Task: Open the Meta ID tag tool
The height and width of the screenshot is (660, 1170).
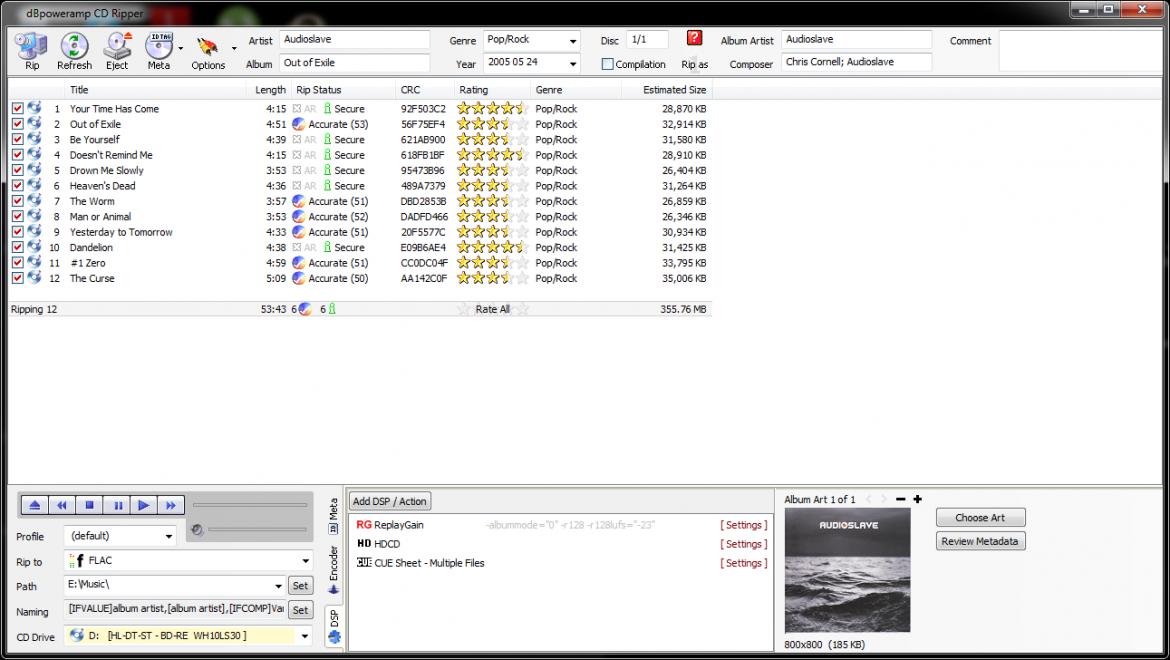Action: pyautogui.click(x=159, y=49)
